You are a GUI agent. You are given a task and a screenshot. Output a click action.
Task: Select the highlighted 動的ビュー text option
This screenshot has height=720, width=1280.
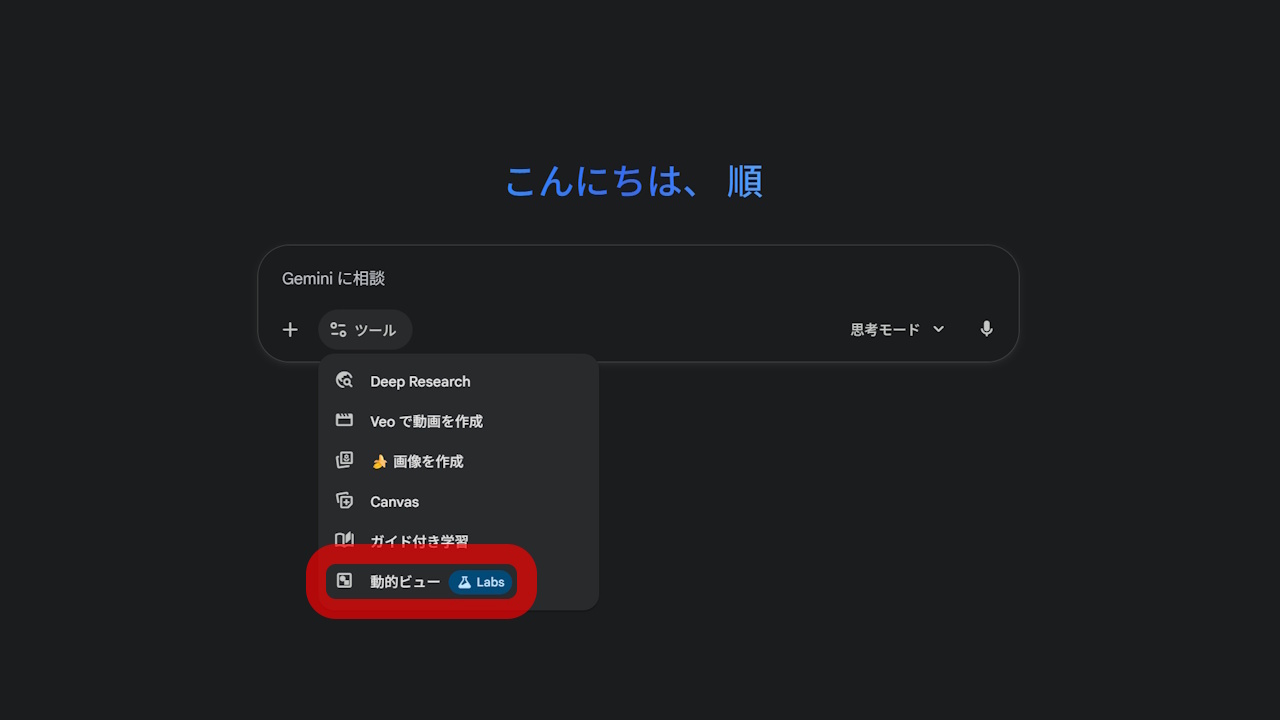pos(405,582)
